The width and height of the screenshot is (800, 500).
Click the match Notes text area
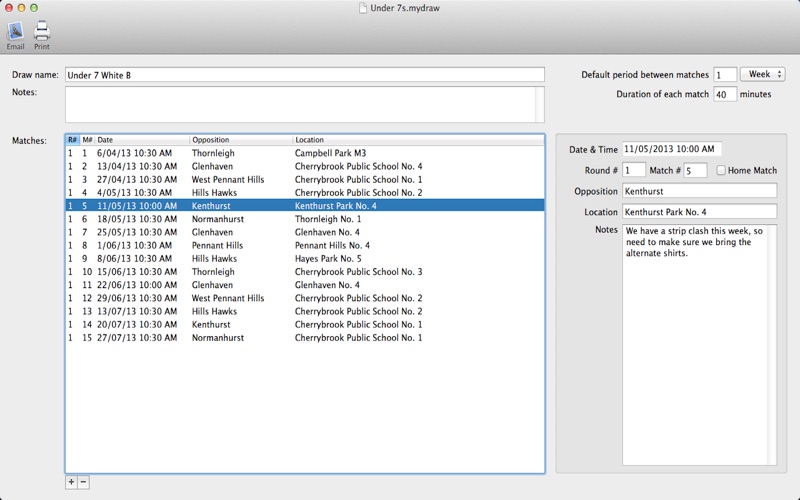pos(699,345)
